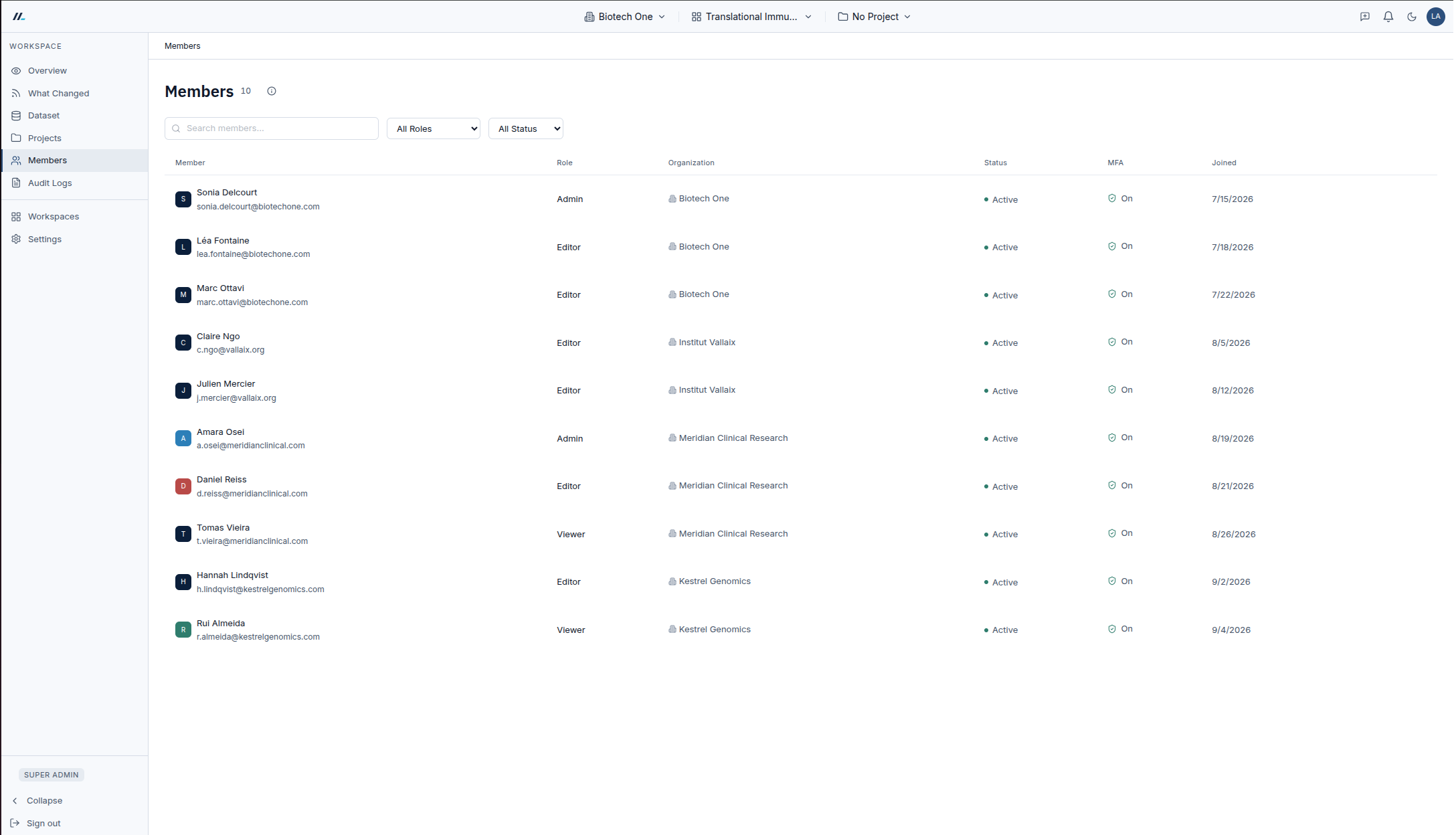
Task: Focus the Search members field
Action: (272, 128)
